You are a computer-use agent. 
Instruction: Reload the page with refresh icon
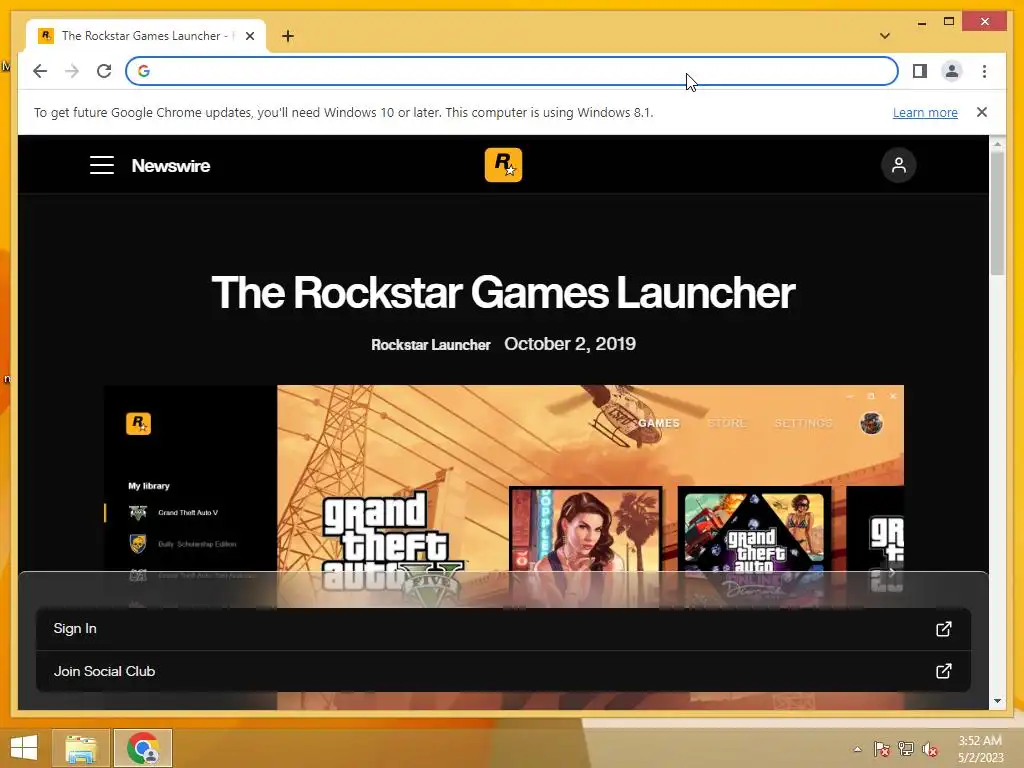click(x=104, y=71)
